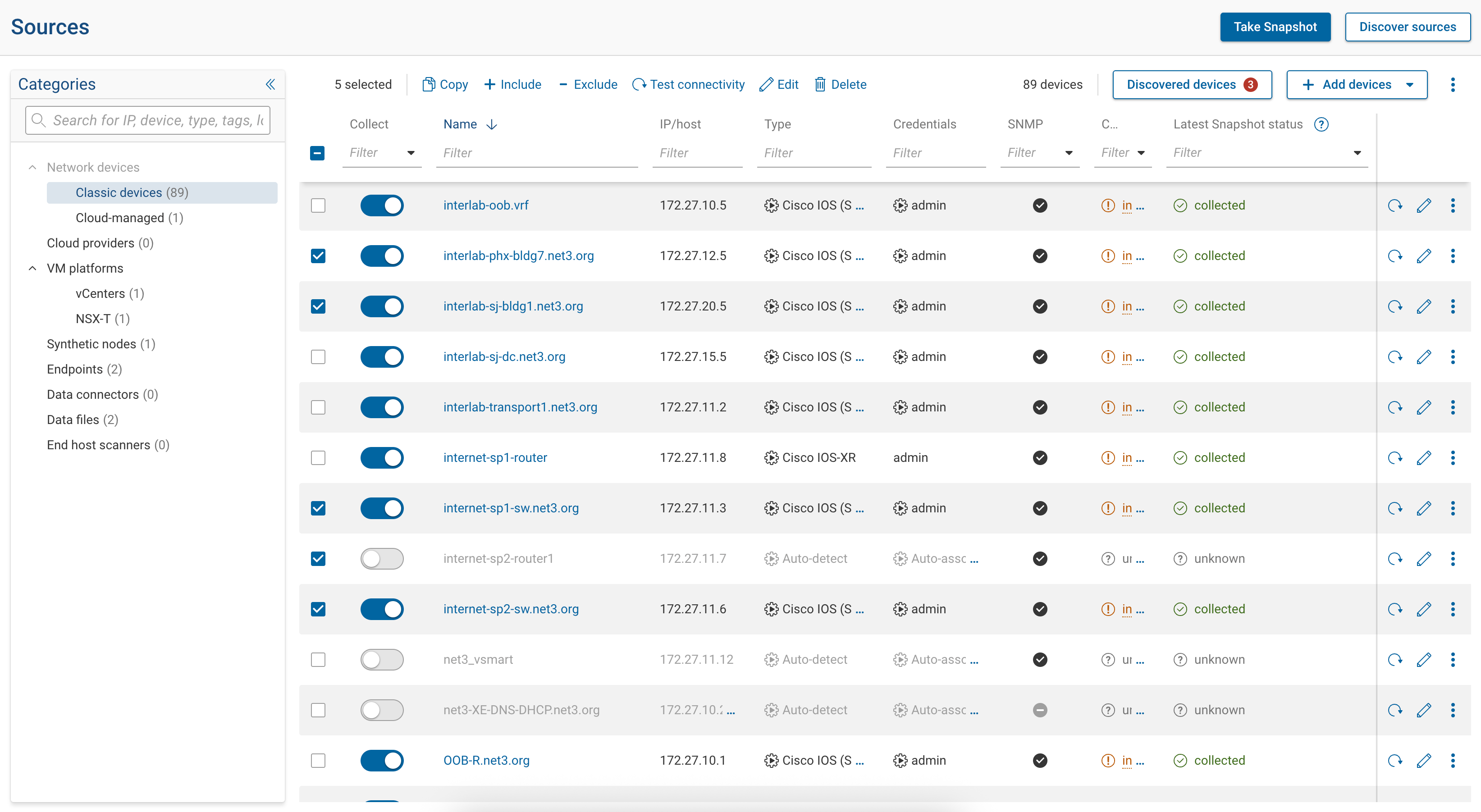The height and width of the screenshot is (812, 1481).
Task: Uncheck the checkbox for internet-sp2-router1
Action: pos(318,558)
